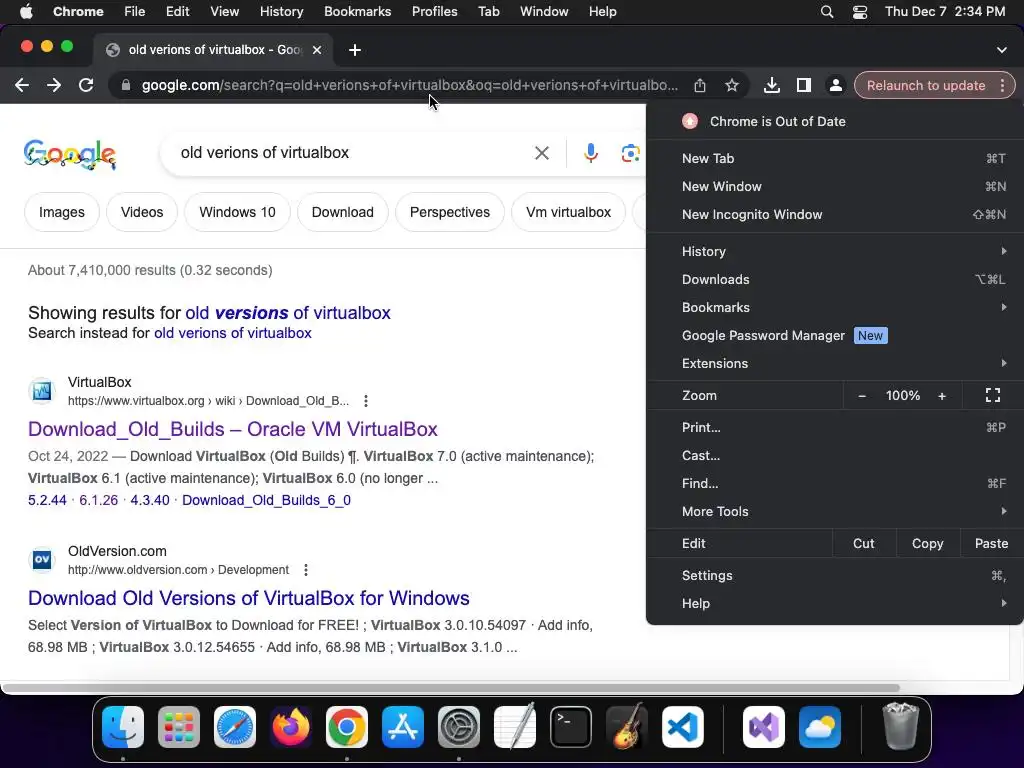This screenshot has width=1024, height=768.
Task: Choose Find... in the Chrome menu
Action: click(835, 484)
